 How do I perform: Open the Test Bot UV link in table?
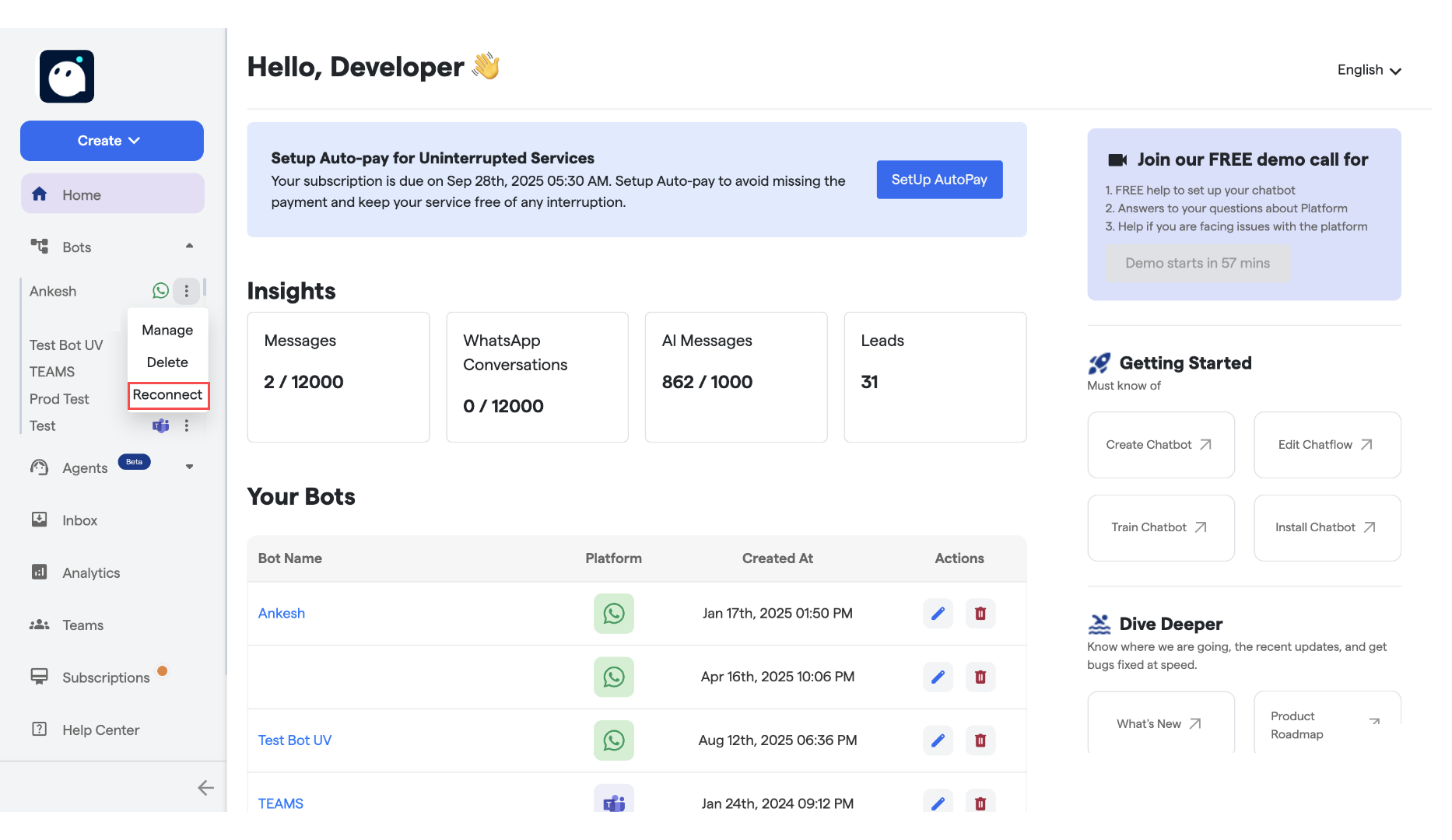(295, 740)
